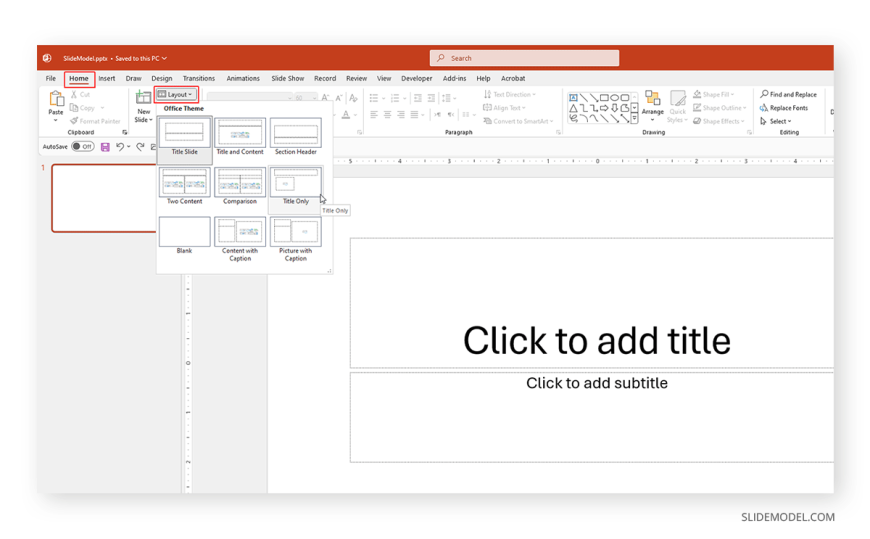Click the Shape Effects button
Screen dimensions: 870x539
tap(719, 121)
